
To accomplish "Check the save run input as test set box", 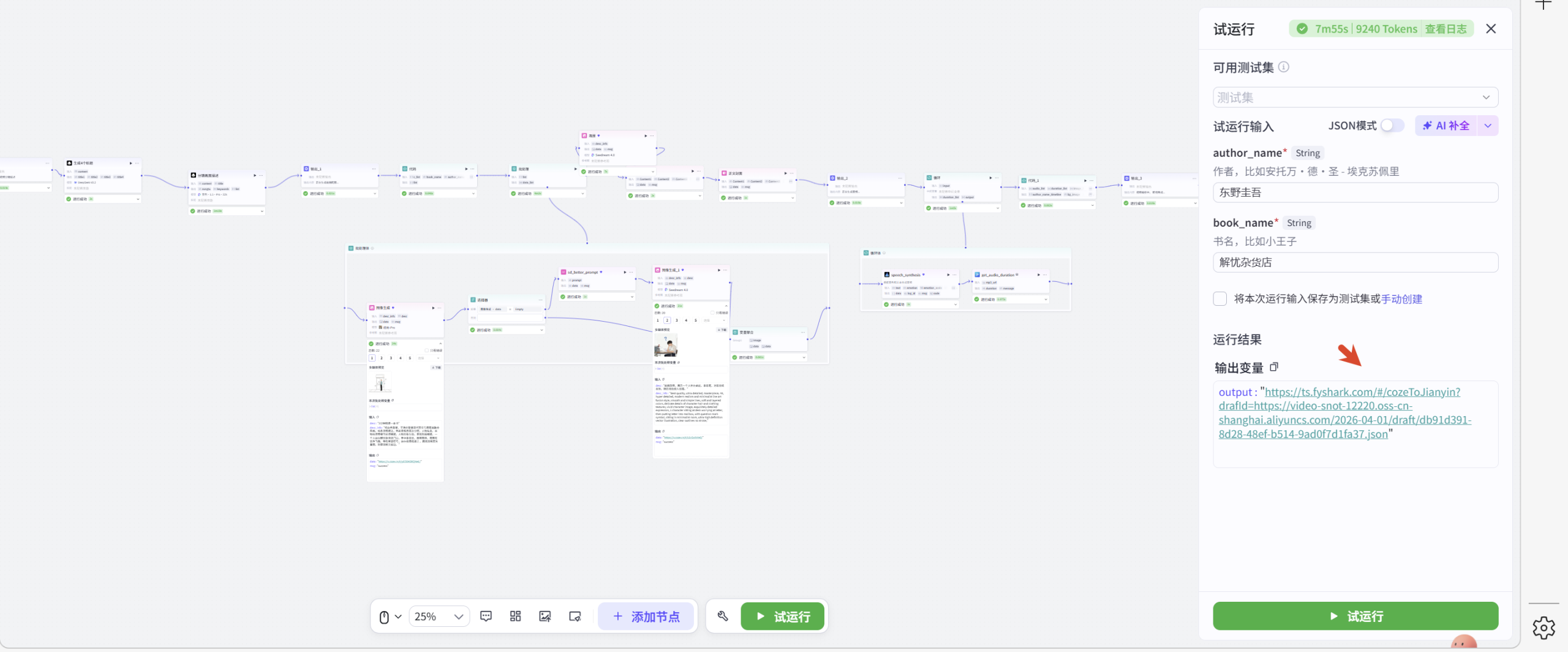I will pos(1220,299).
